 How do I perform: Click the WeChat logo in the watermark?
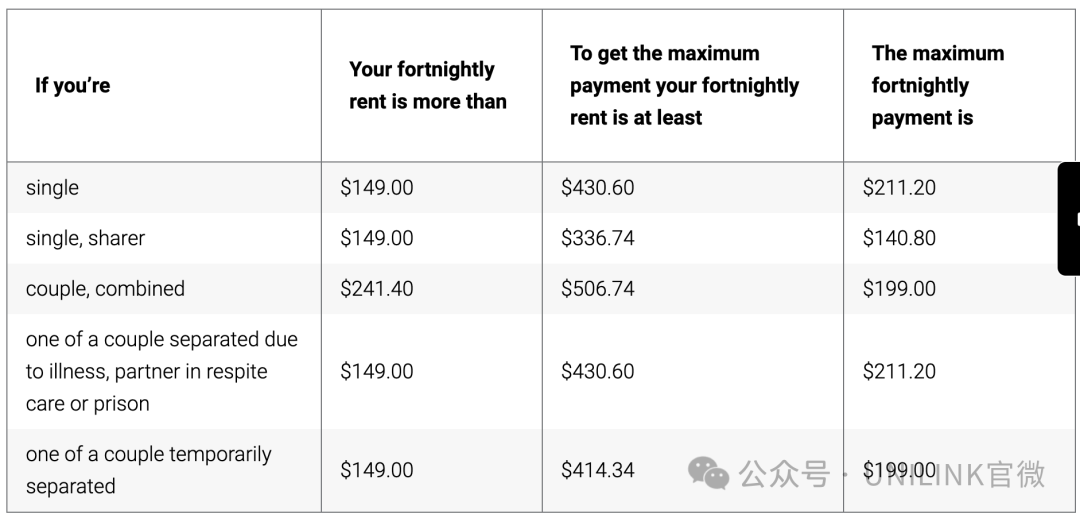709,472
